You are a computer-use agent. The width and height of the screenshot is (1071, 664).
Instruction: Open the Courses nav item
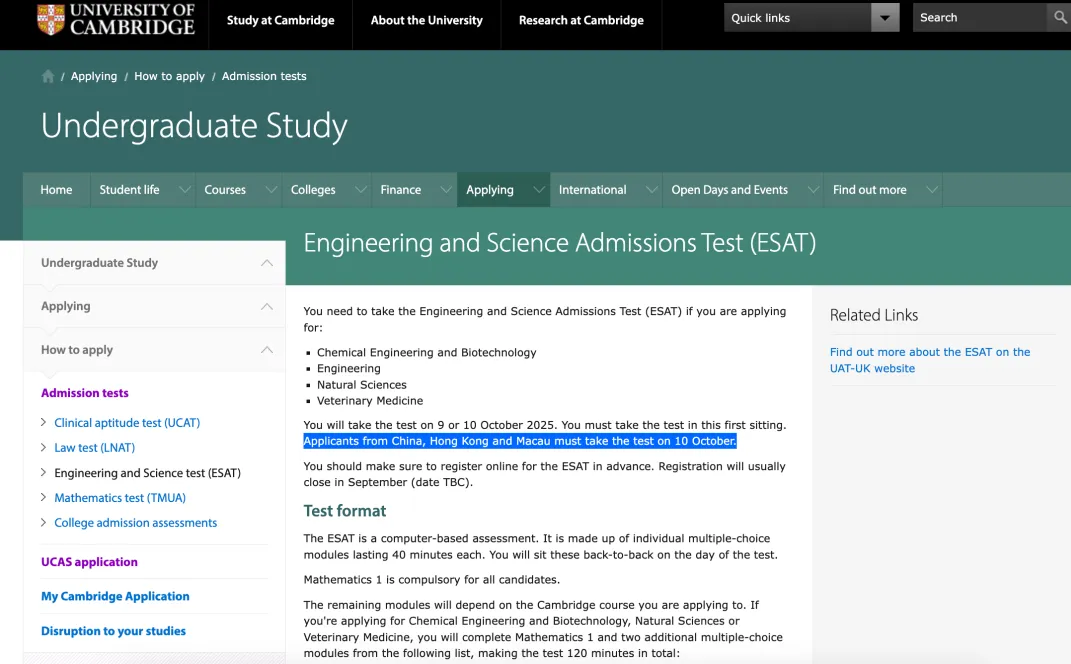(x=225, y=190)
